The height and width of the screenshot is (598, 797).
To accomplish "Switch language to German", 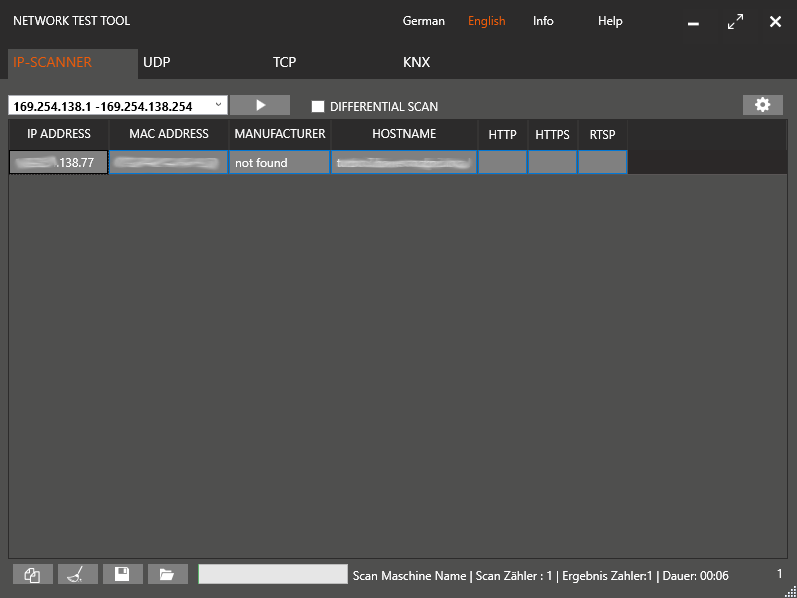I will (x=423, y=21).
